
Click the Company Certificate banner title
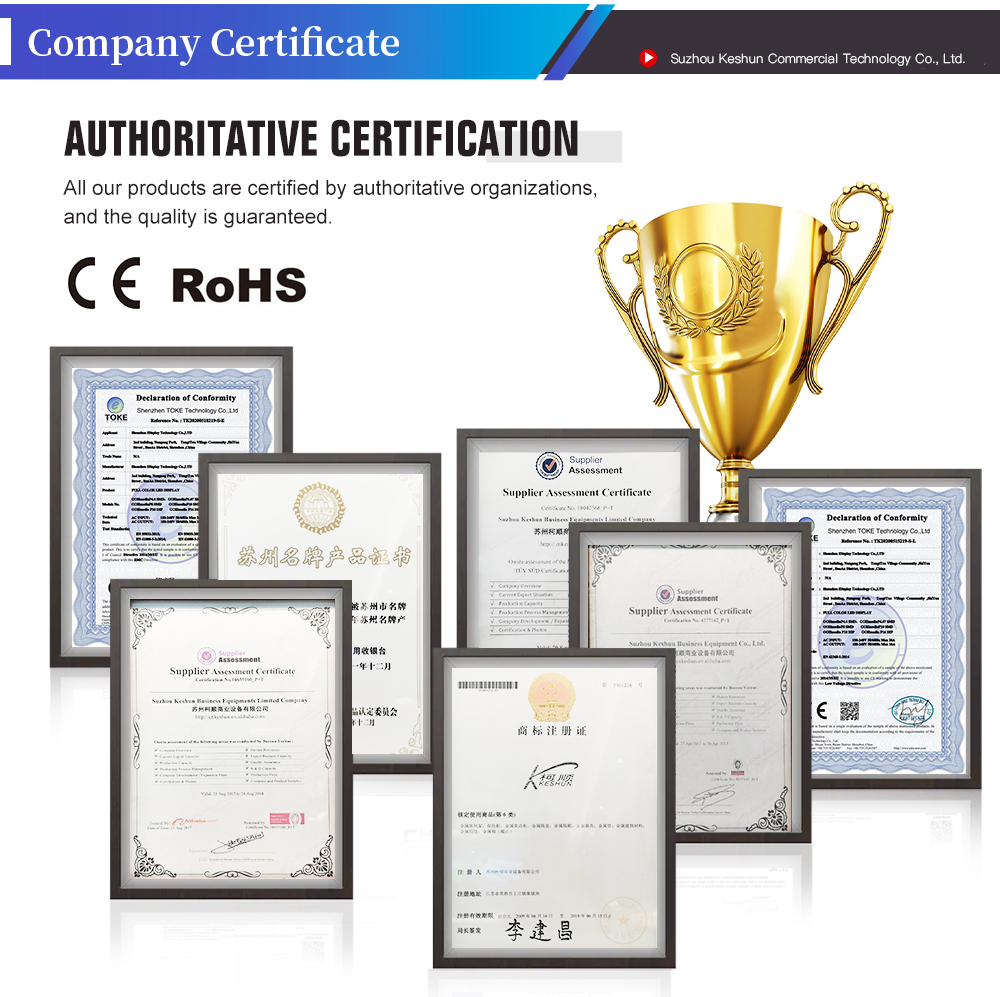[x=214, y=43]
